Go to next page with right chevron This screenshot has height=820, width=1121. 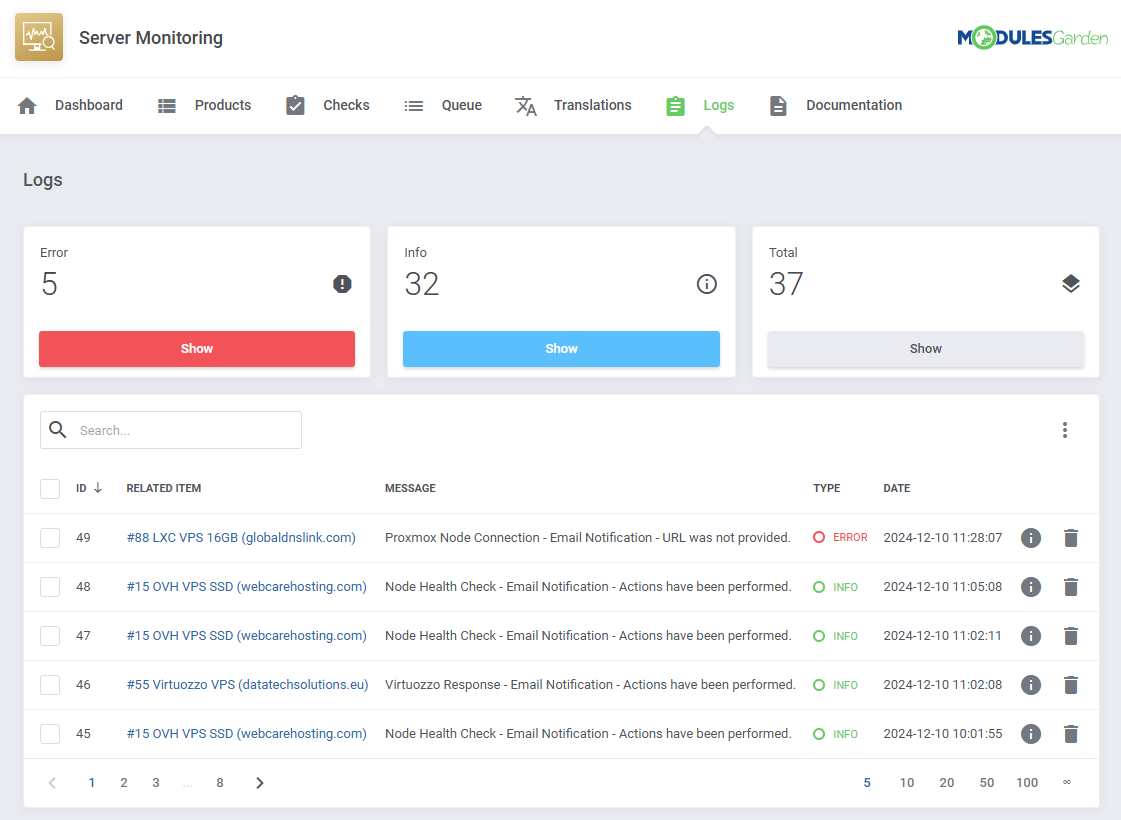click(x=260, y=783)
